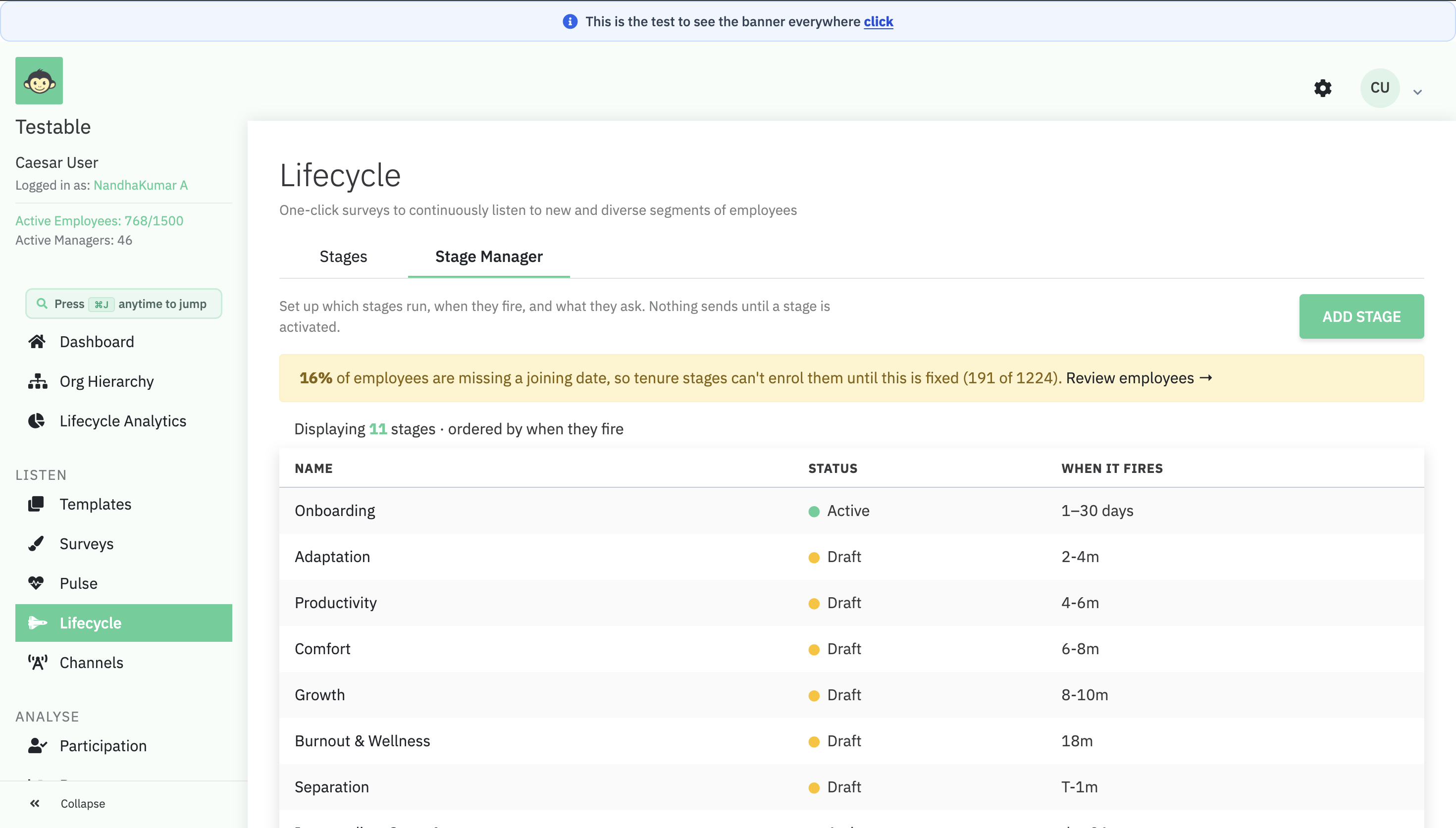
Task: Open the Growth stage row
Action: [x=851, y=695]
